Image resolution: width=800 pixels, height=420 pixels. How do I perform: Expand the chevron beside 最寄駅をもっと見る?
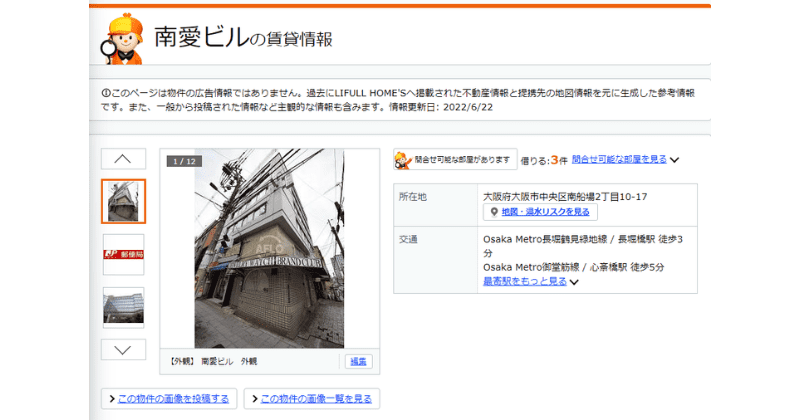(574, 282)
